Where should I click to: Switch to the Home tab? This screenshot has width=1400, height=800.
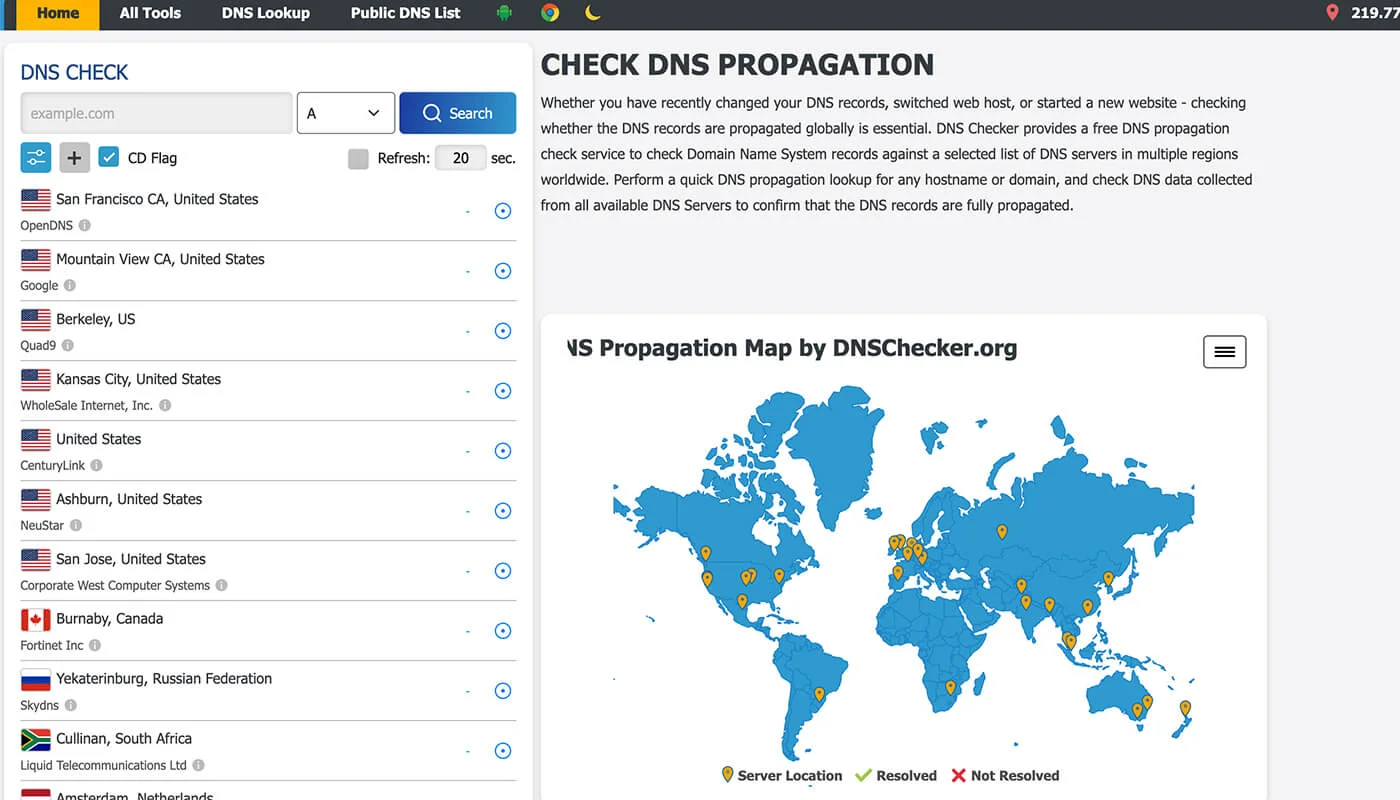tap(58, 13)
